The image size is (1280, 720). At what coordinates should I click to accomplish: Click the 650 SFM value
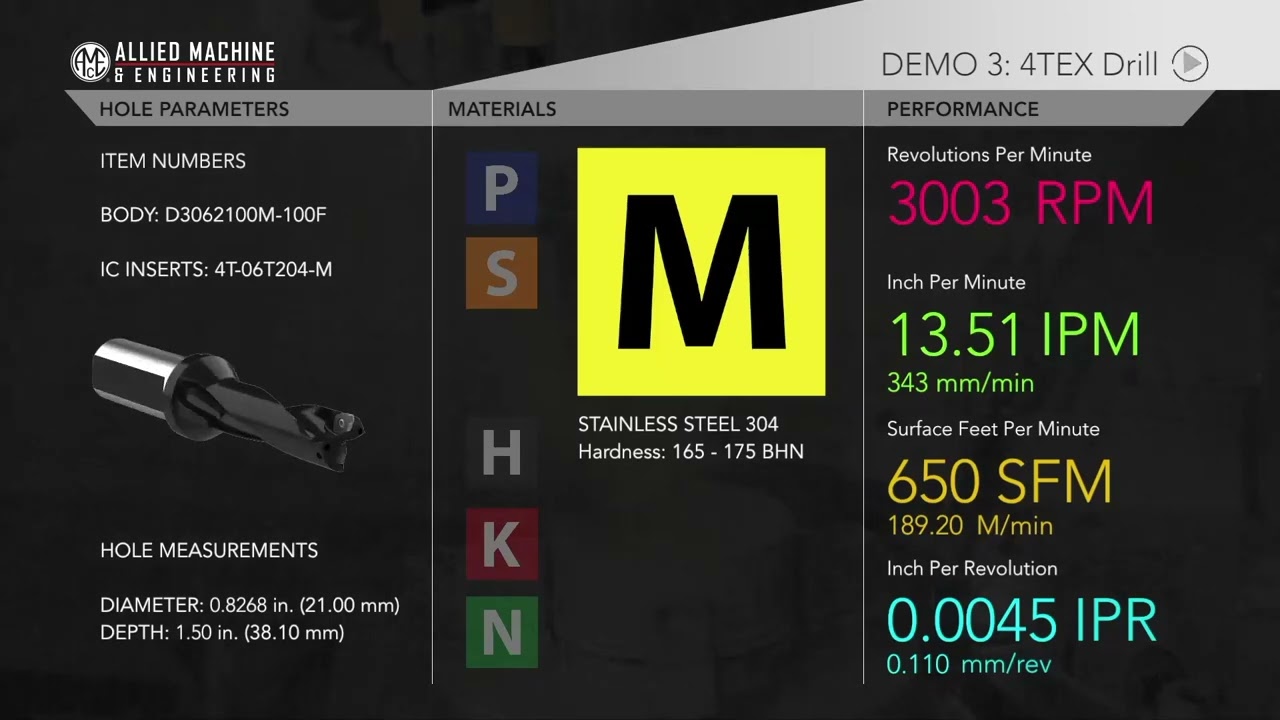tap(1000, 481)
